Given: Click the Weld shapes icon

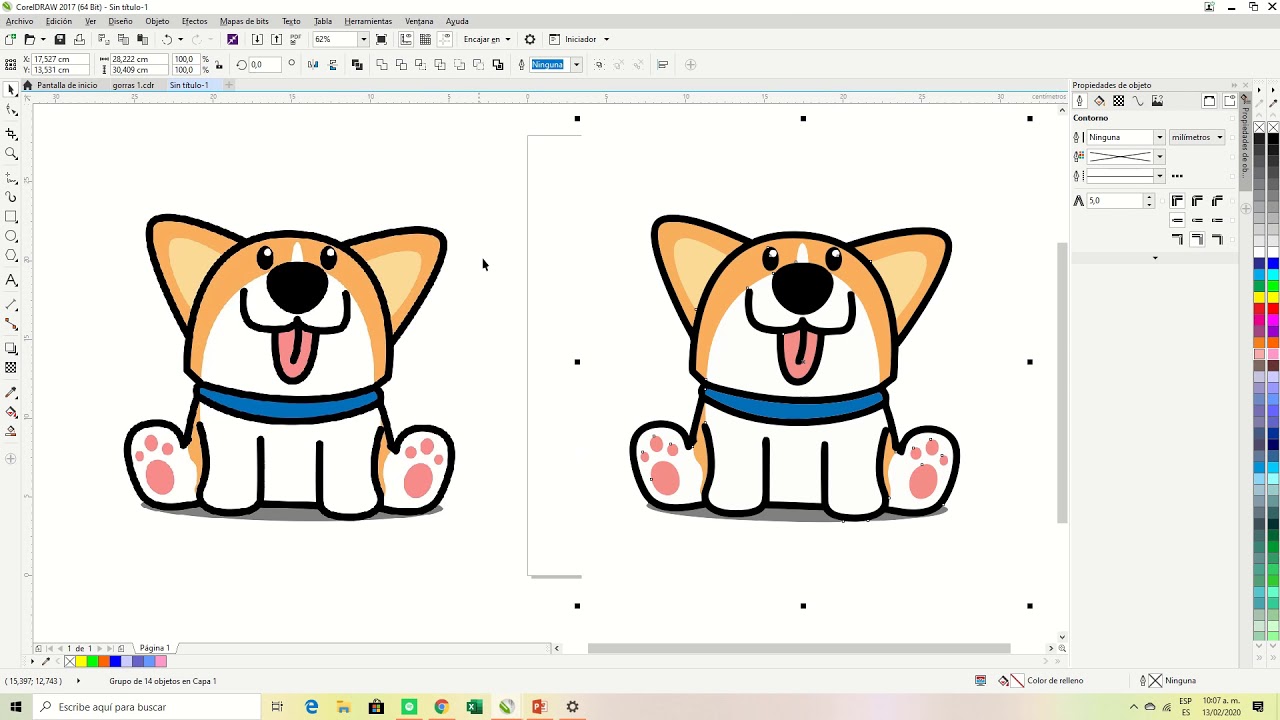Looking at the screenshot, I should [x=382, y=64].
